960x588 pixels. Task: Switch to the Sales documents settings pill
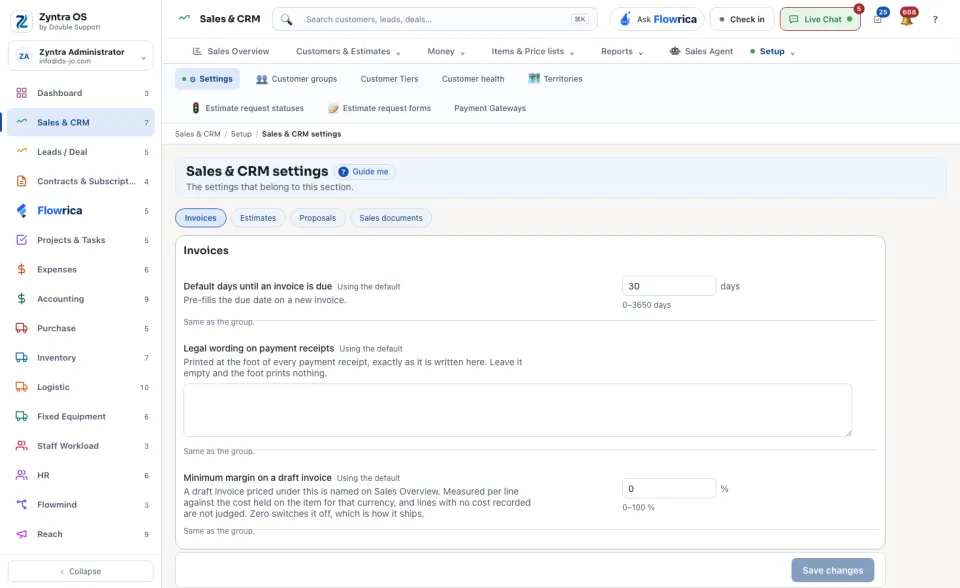pyautogui.click(x=391, y=218)
